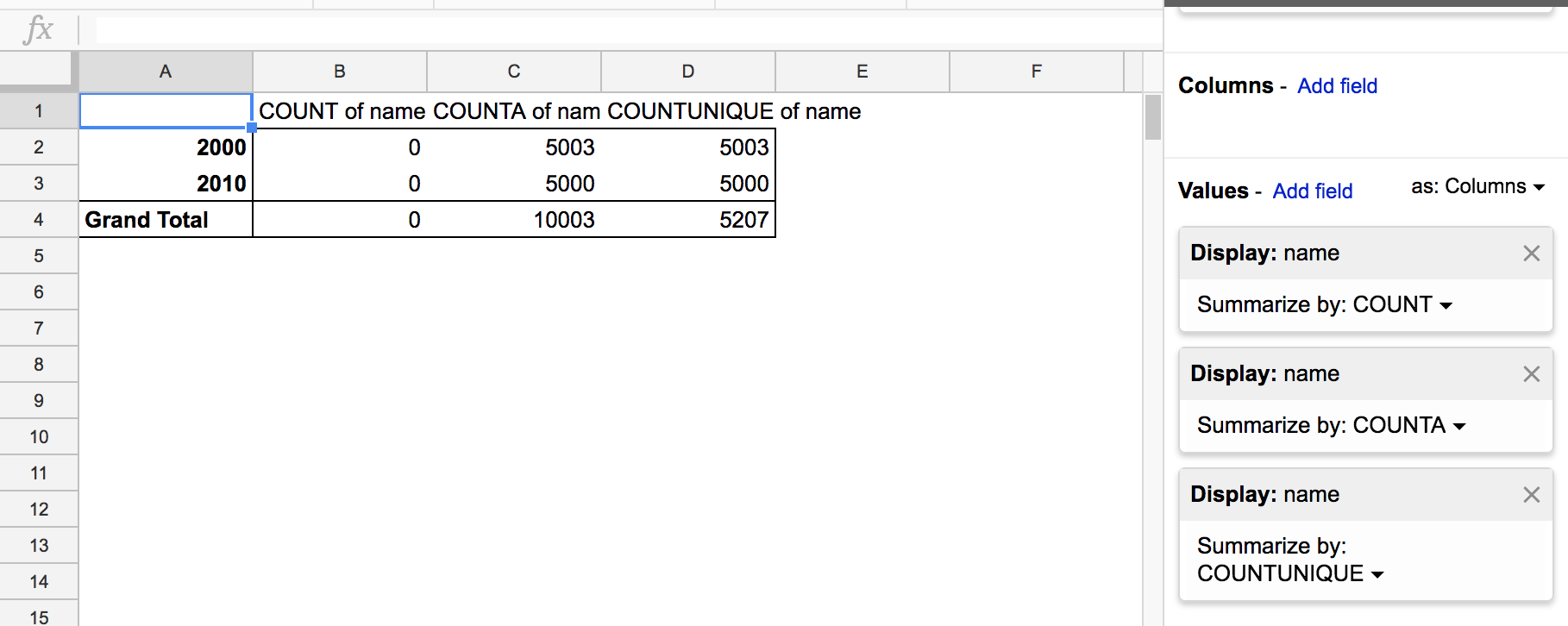
Task: Click the fx function icon
Action: 39,29
